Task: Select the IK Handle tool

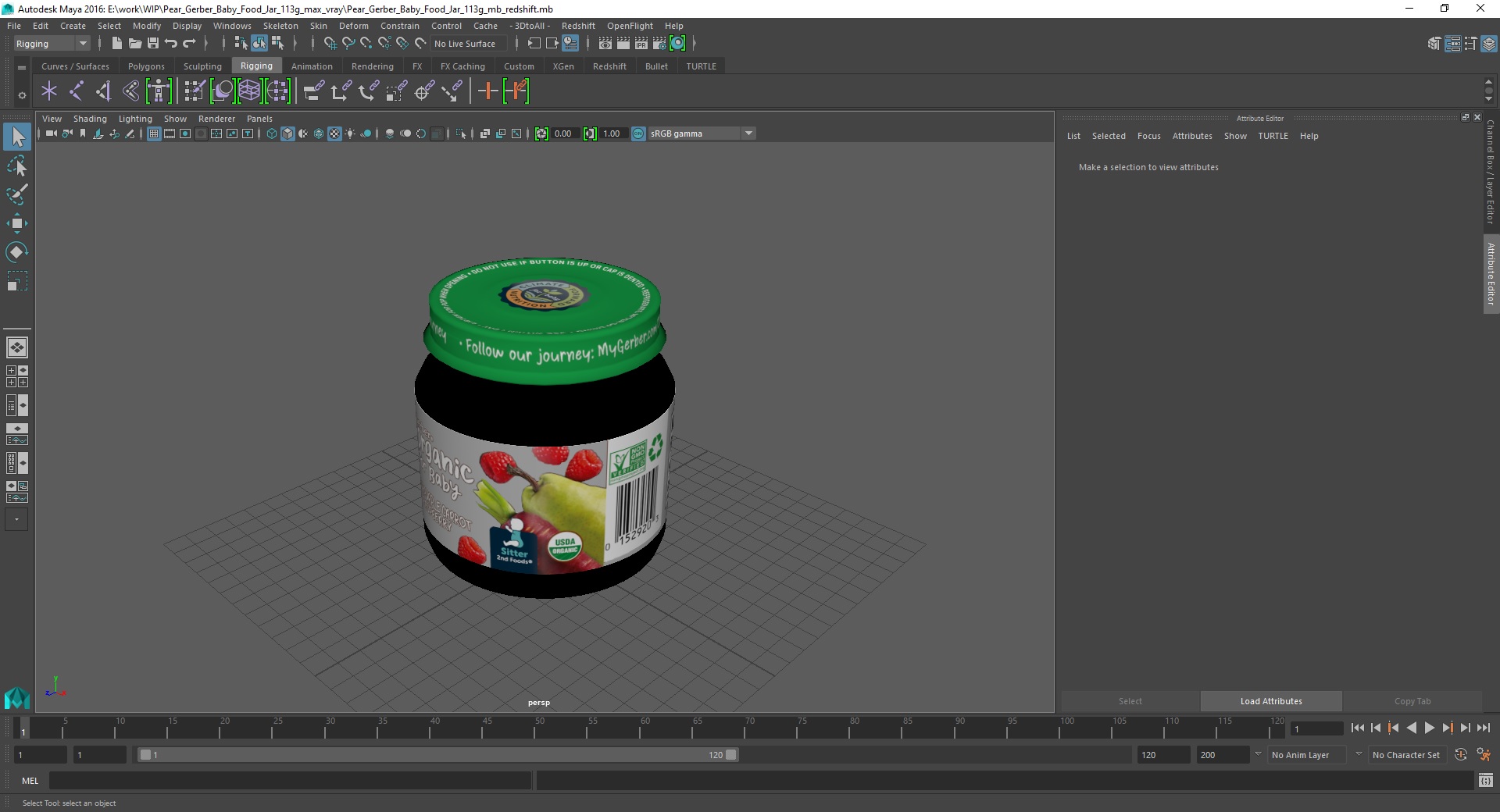Action: point(103,91)
